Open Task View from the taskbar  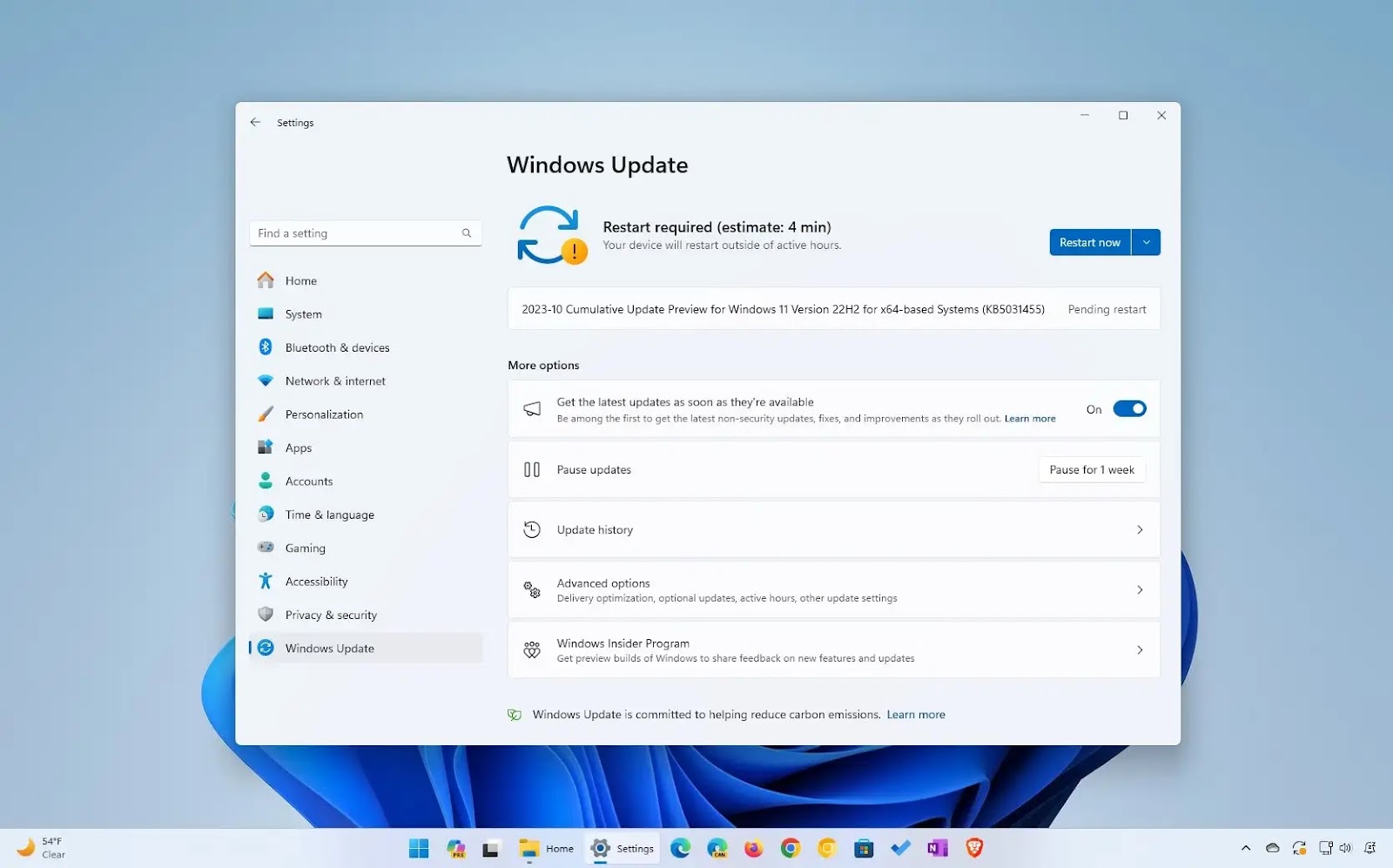click(x=491, y=849)
